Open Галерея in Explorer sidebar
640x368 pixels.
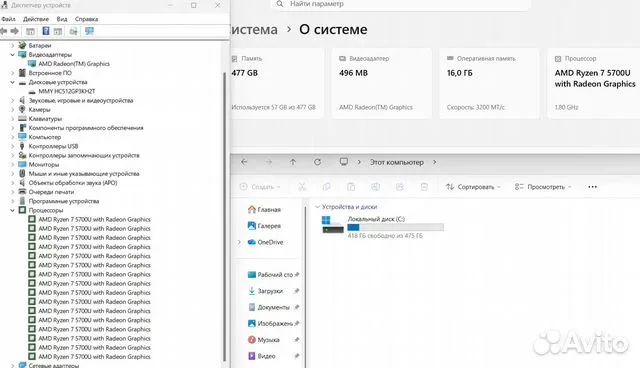click(x=264, y=226)
